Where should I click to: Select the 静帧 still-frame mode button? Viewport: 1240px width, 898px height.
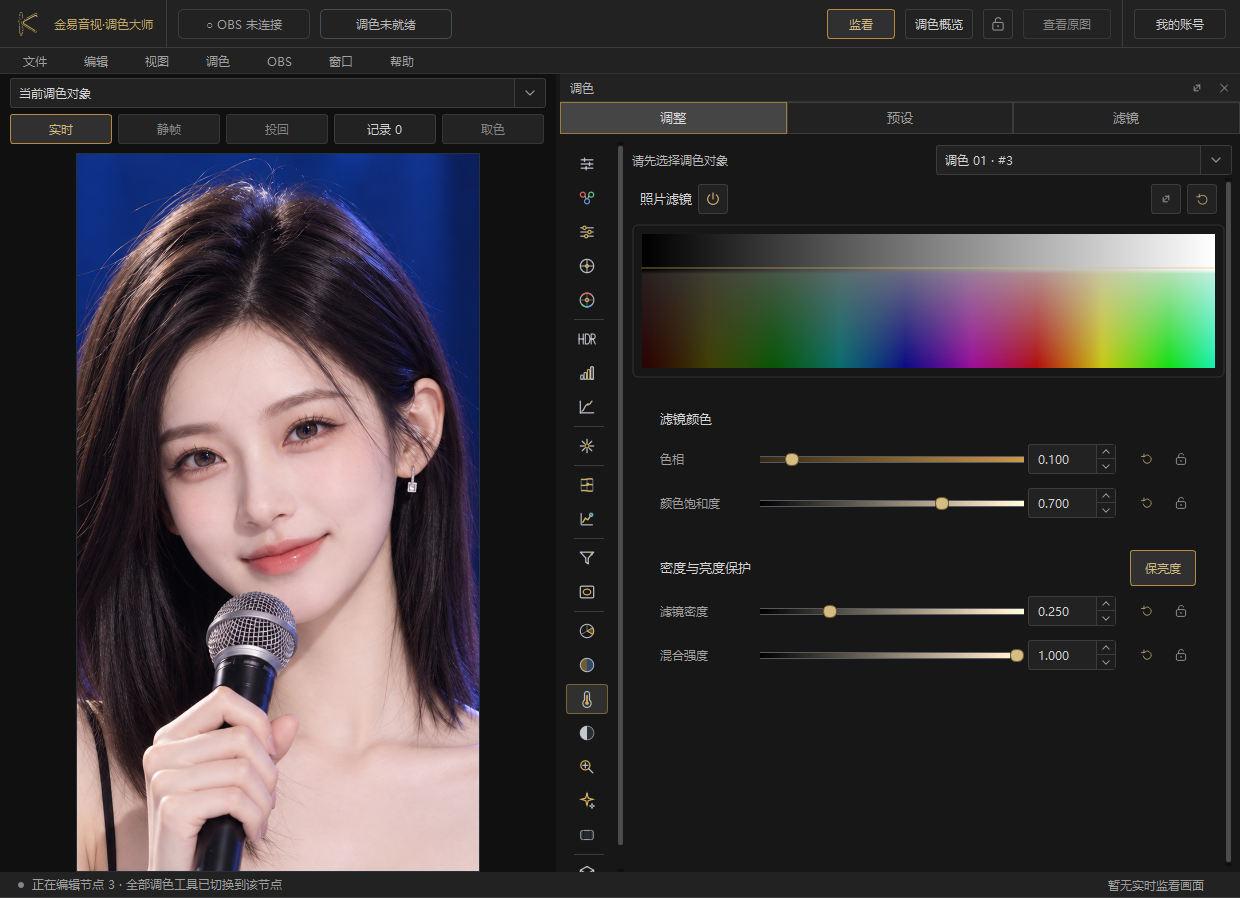pyautogui.click(x=169, y=129)
